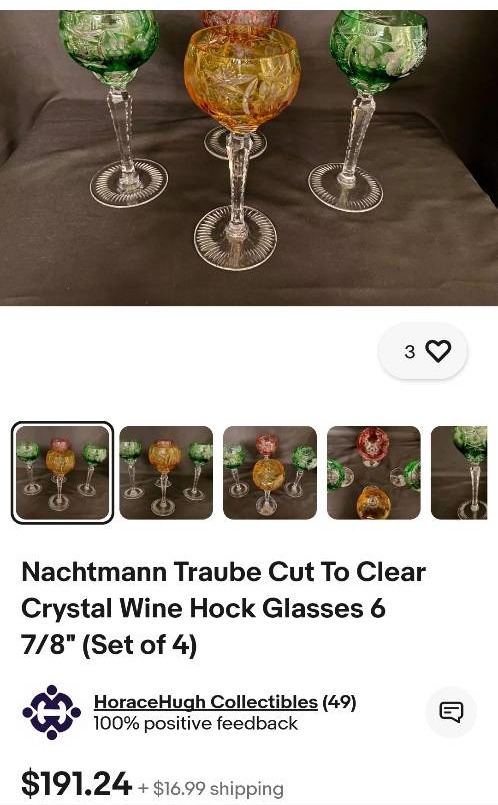Screen dimensions: 498x805
Task: Click the HoraceHugh Collectibles store logo
Action: (x=51, y=712)
